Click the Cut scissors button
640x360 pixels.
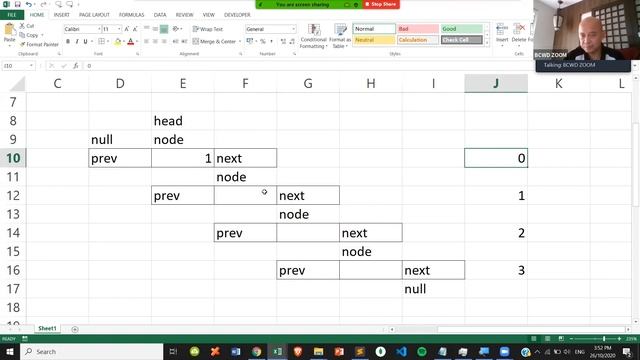pyautogui.click(x=27, y=26)
